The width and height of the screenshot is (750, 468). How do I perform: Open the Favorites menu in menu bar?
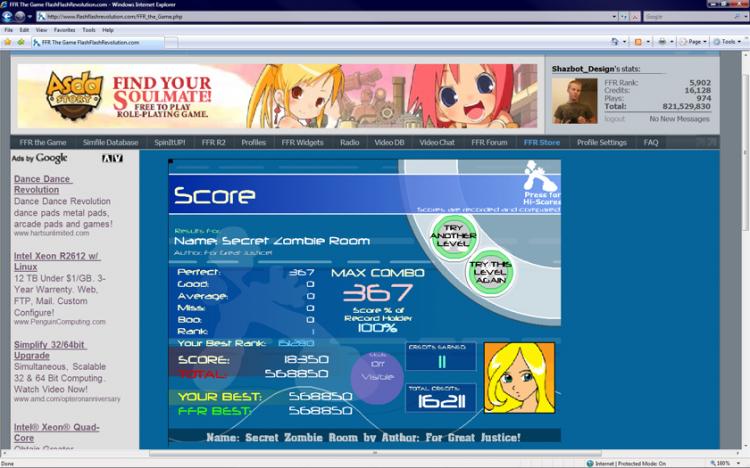click(x=64, y=30)
